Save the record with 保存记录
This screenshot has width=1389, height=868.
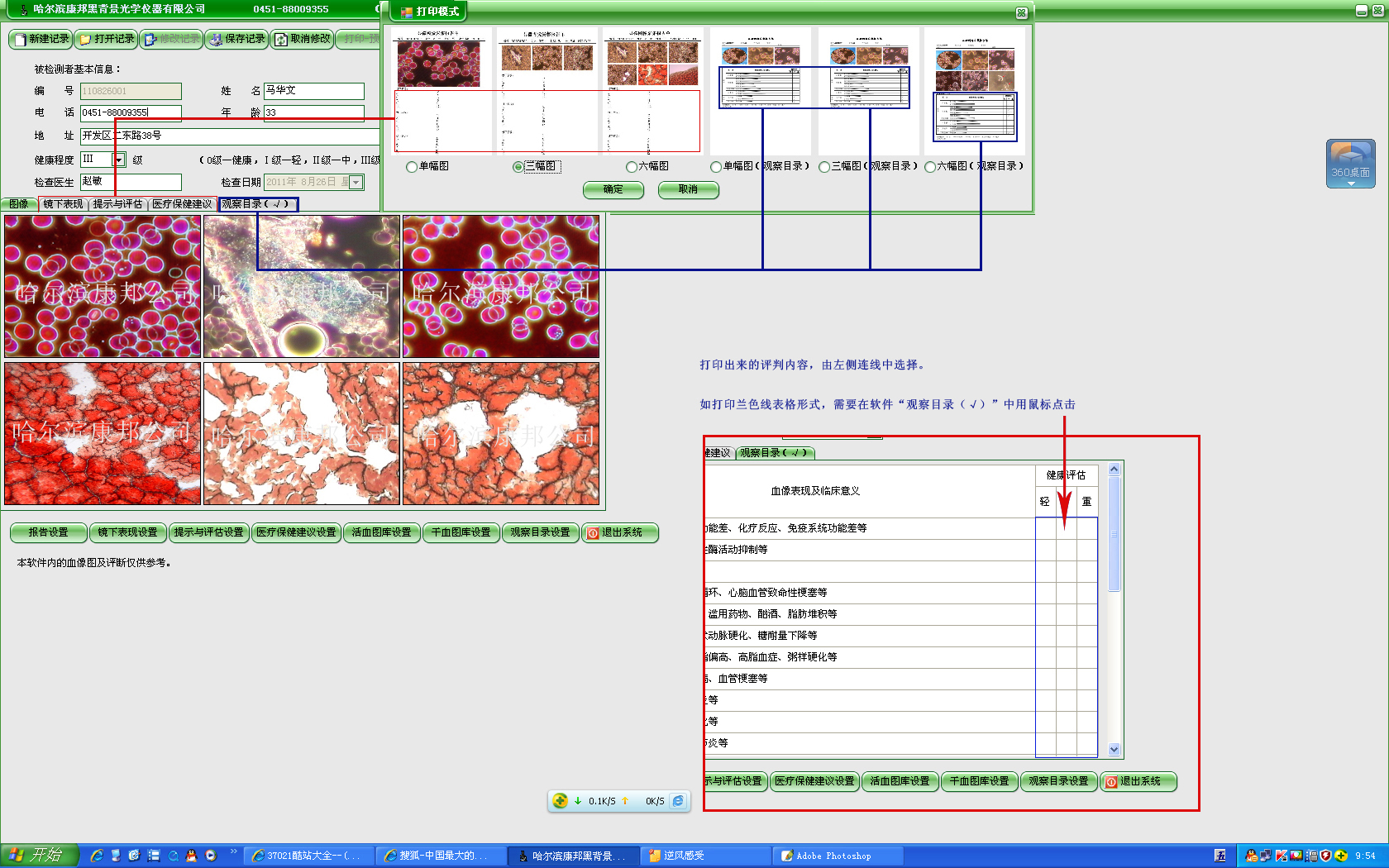(x=237, y=39)
